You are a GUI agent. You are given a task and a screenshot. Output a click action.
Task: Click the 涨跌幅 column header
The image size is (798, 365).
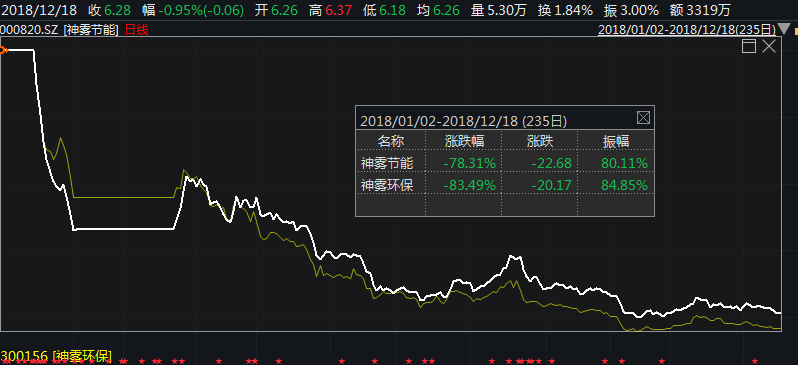coord(464,141)
